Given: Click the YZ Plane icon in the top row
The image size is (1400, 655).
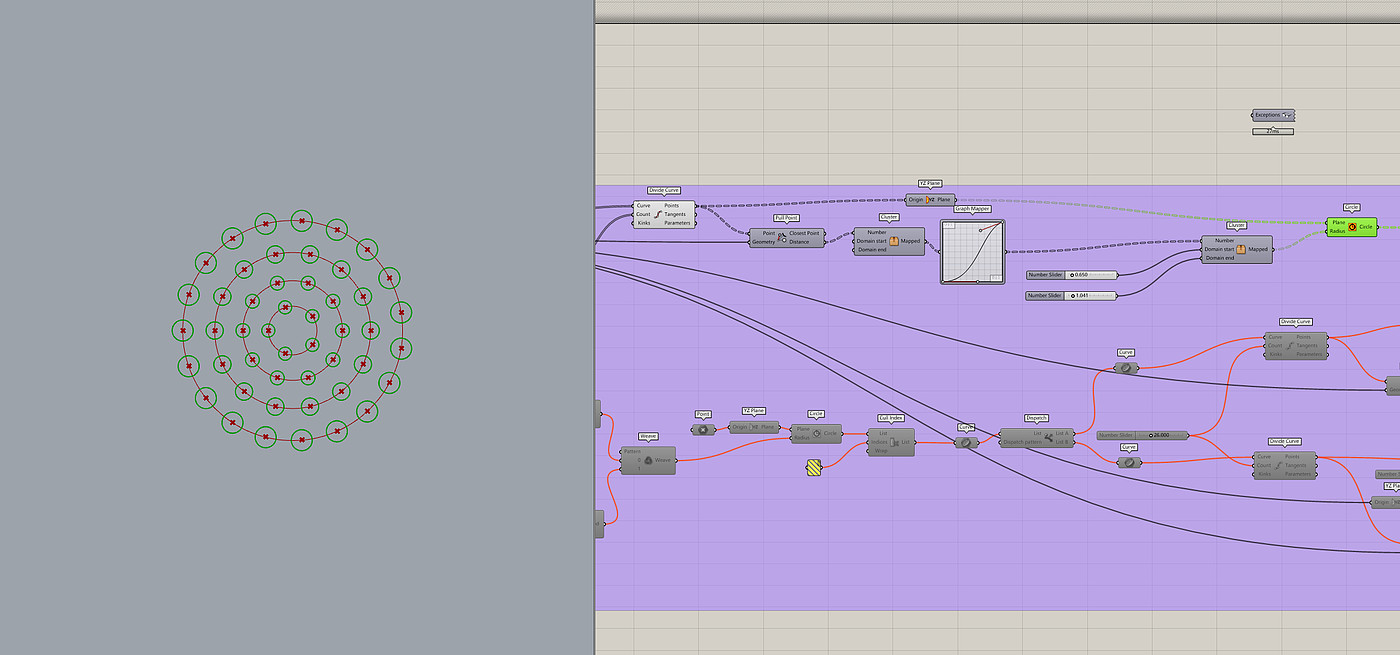Looking at the screenshot, I should click(929, 200).
